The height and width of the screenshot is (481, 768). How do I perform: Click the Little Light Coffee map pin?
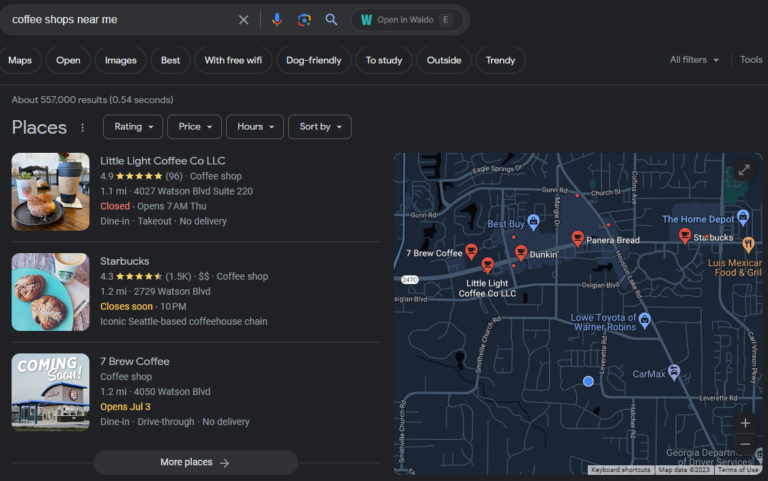[x=487, y=265]
